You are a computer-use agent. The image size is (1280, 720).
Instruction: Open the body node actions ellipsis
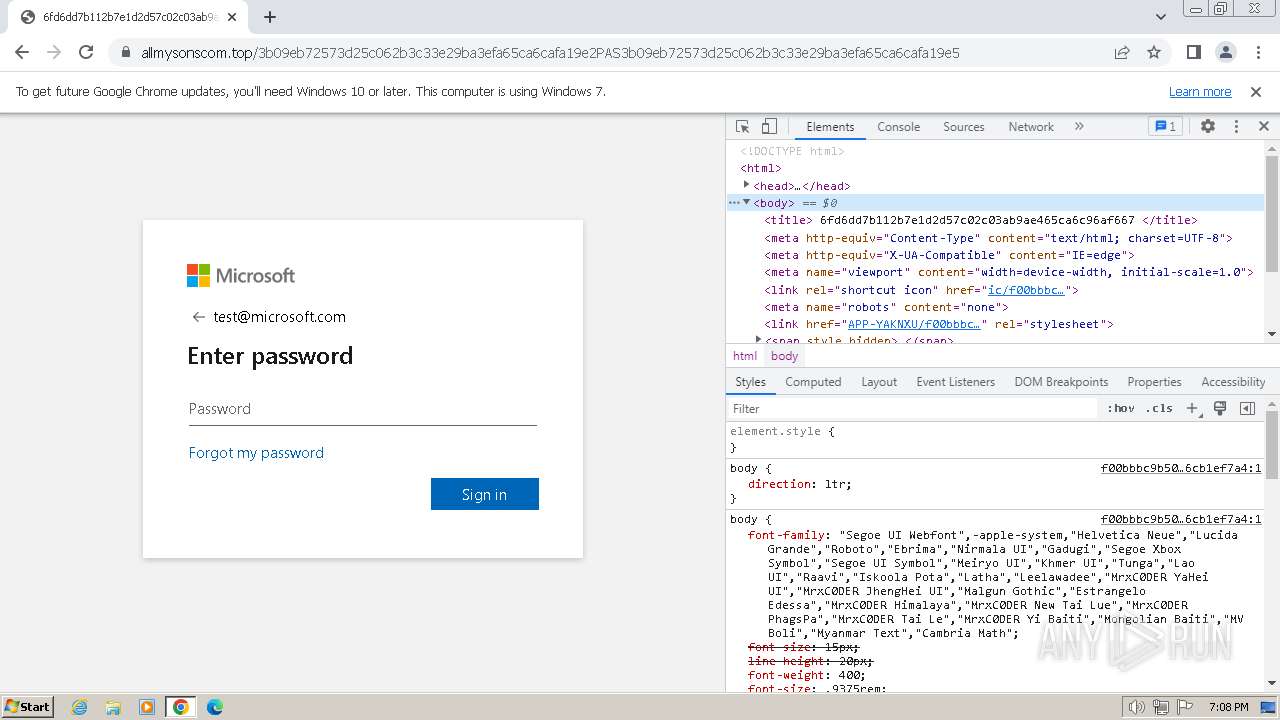(733, 202)
